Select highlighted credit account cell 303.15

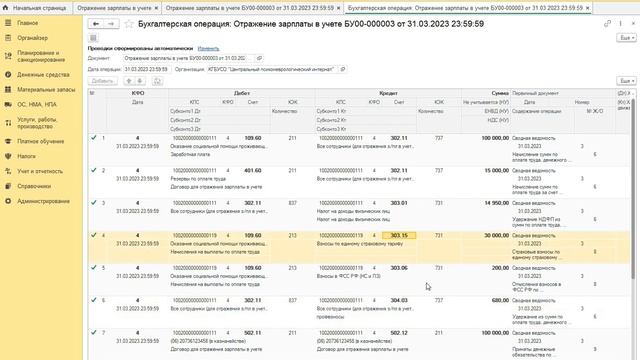pos(399,236)
